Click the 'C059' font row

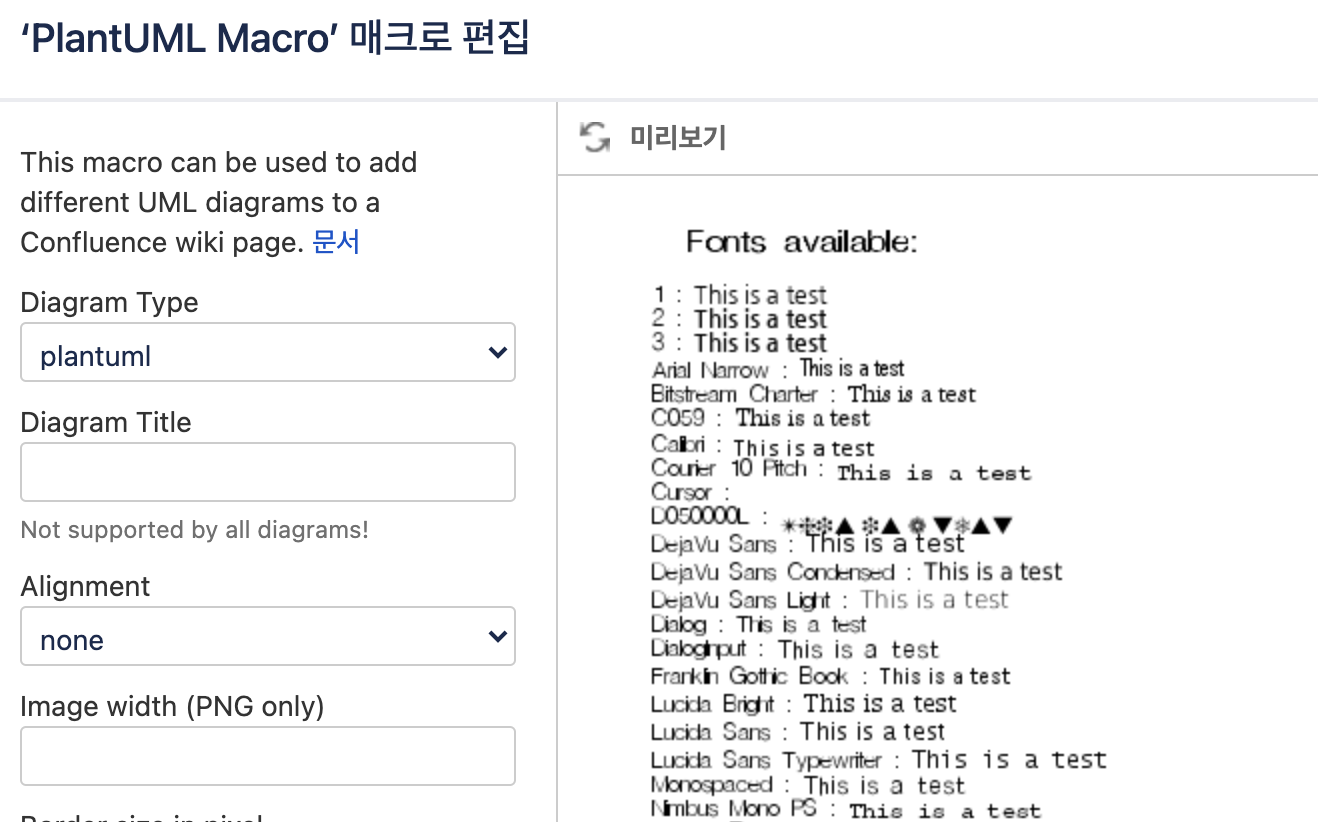click(x=761, y=418)
